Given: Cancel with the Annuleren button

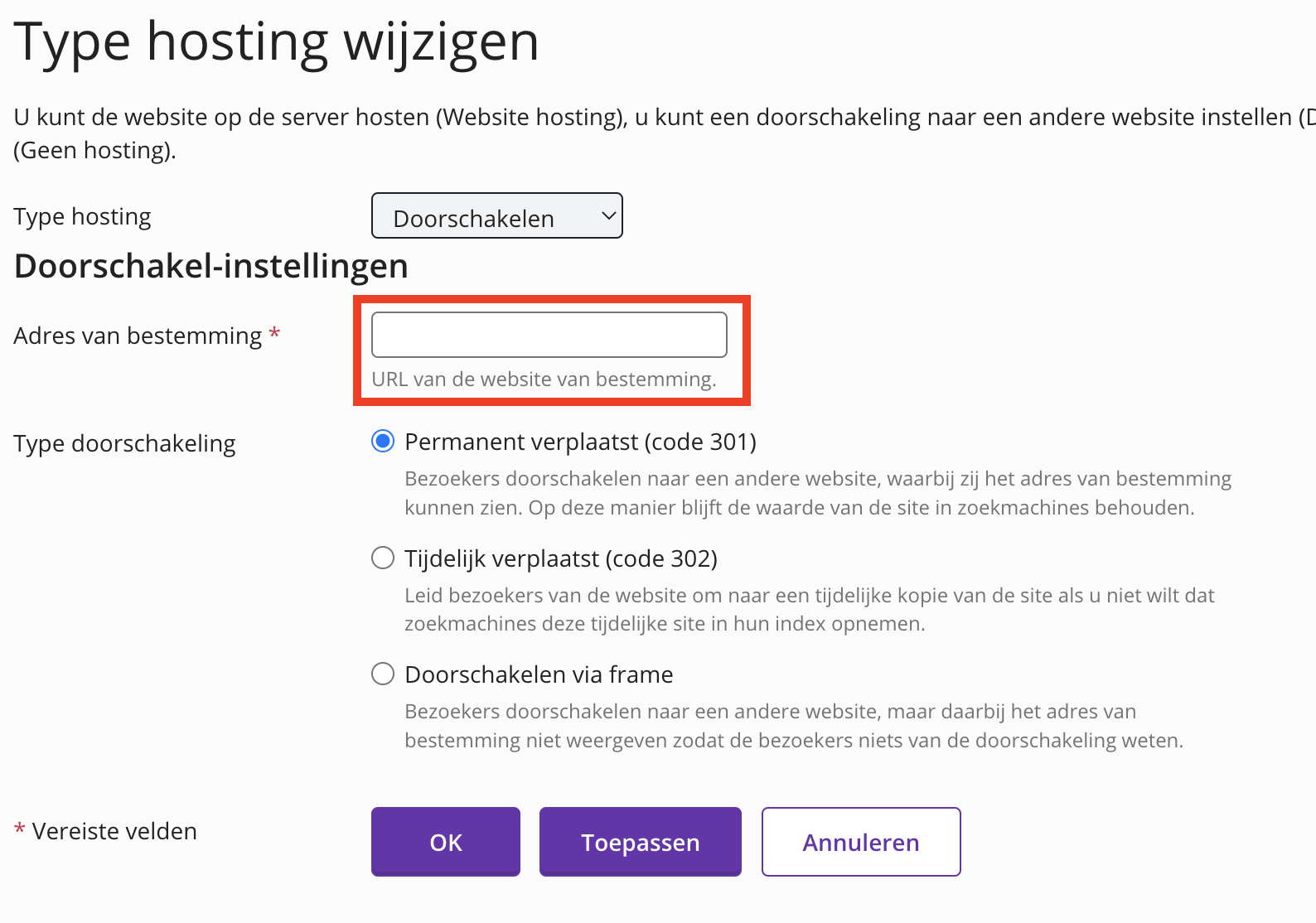Looking at the screenshot, I should pos(861,842).
